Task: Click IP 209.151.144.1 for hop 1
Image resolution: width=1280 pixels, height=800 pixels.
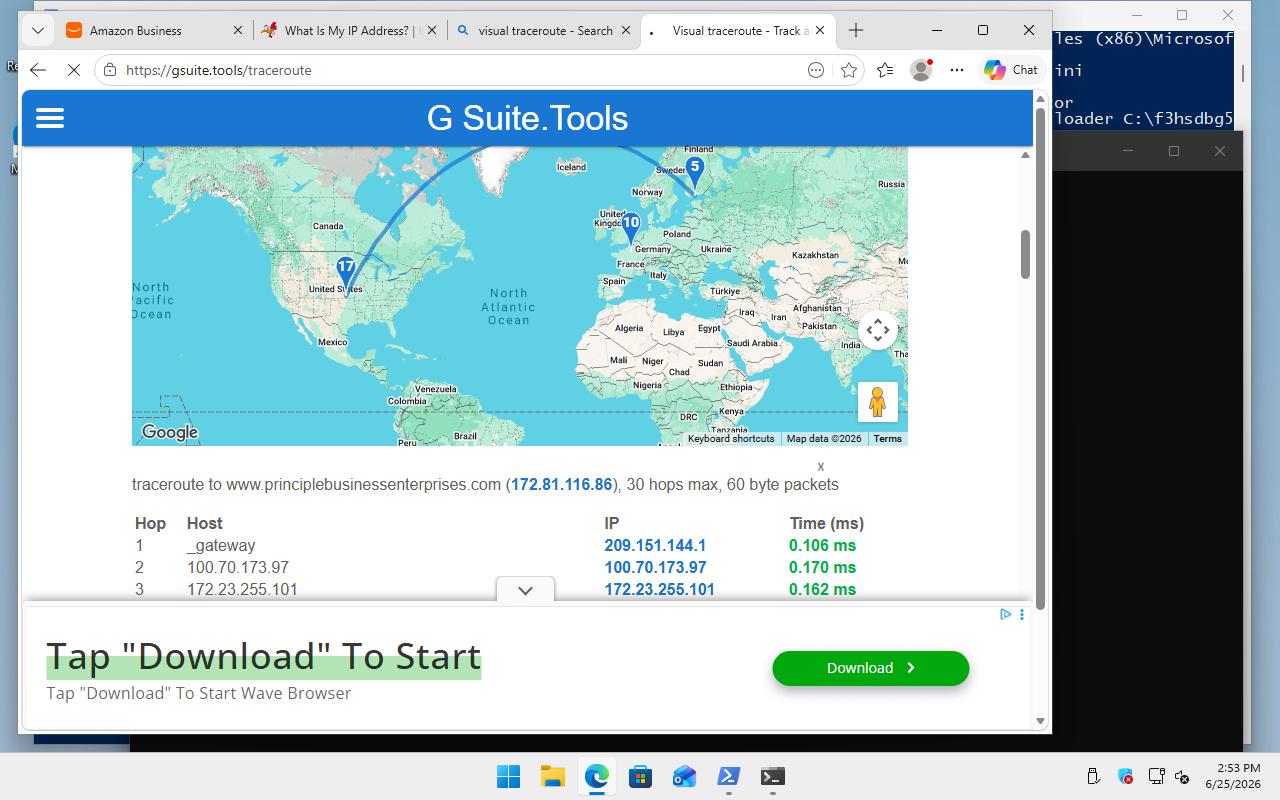Action: pyautogui.click(x=655, y=546)
